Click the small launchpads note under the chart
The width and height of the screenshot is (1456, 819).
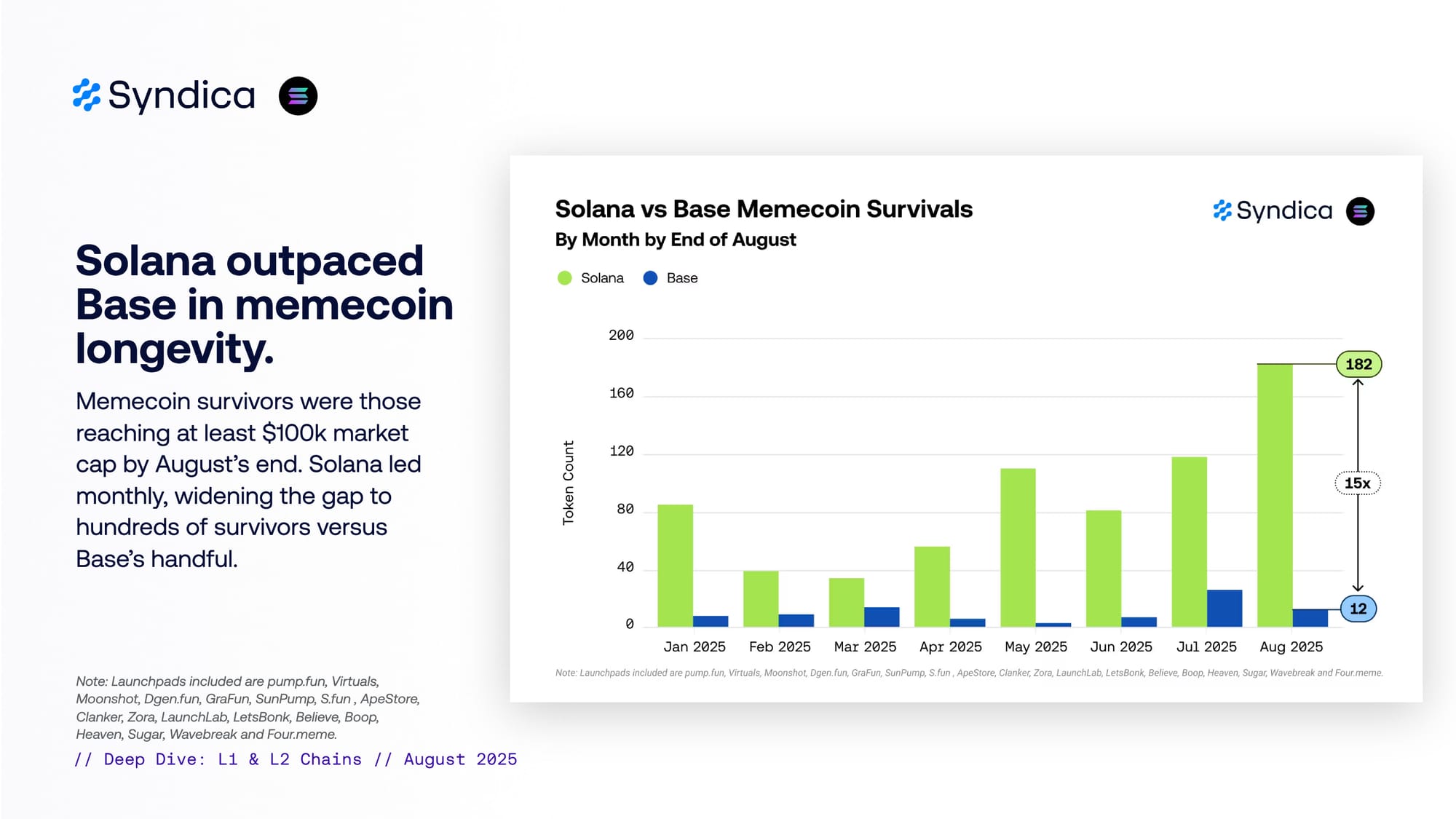(969, 673)
